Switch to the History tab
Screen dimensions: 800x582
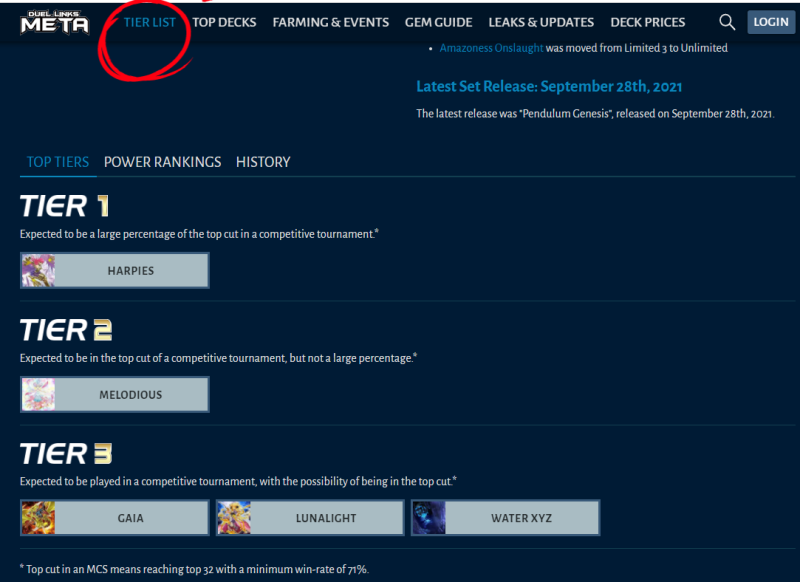click(263, 162)
